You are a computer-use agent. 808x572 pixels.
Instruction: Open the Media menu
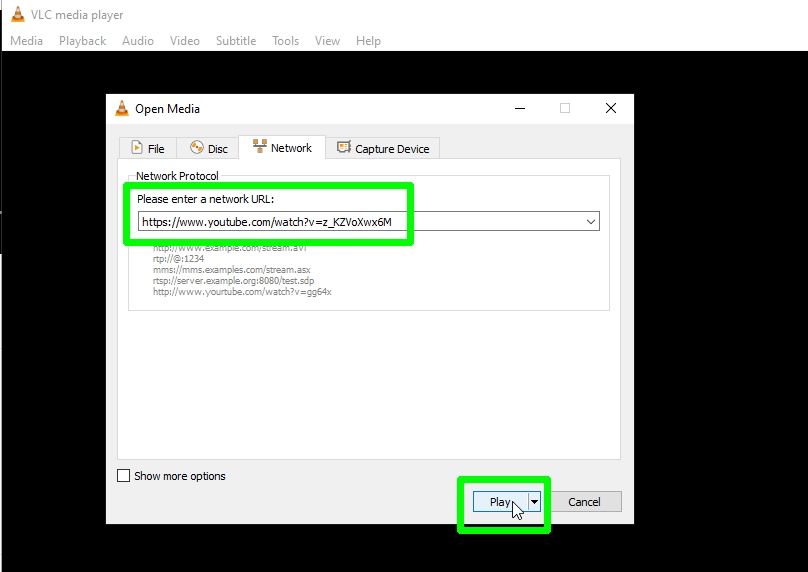tap(26, 41)
